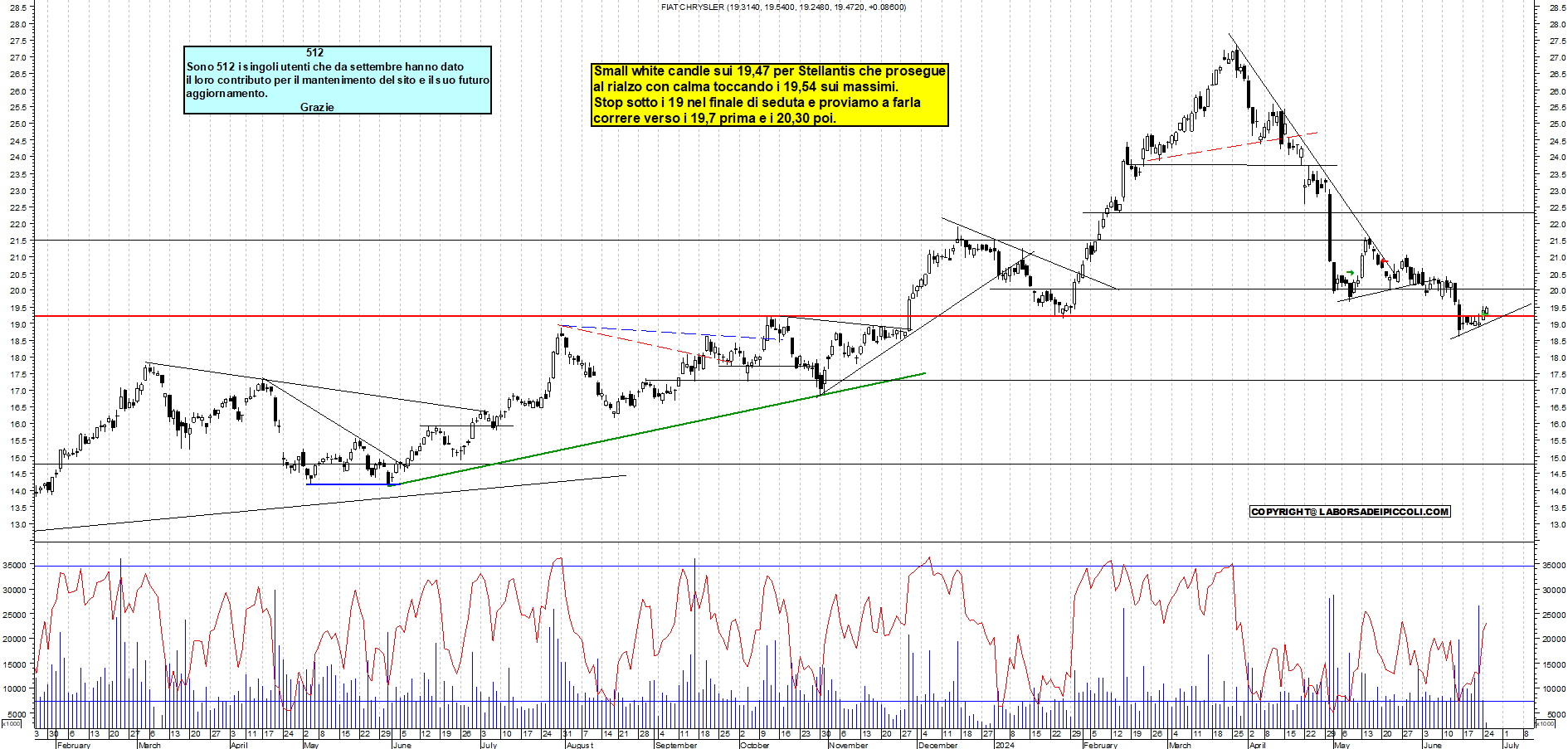Click the 'September' month label

click(676, 745)
